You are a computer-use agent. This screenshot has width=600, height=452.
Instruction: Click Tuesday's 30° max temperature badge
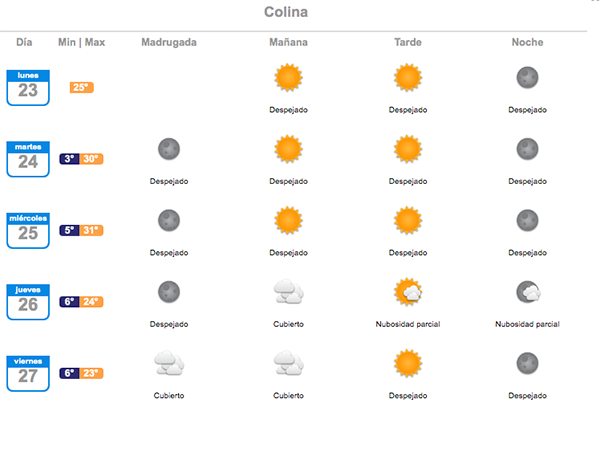click(x=92, y=159)
